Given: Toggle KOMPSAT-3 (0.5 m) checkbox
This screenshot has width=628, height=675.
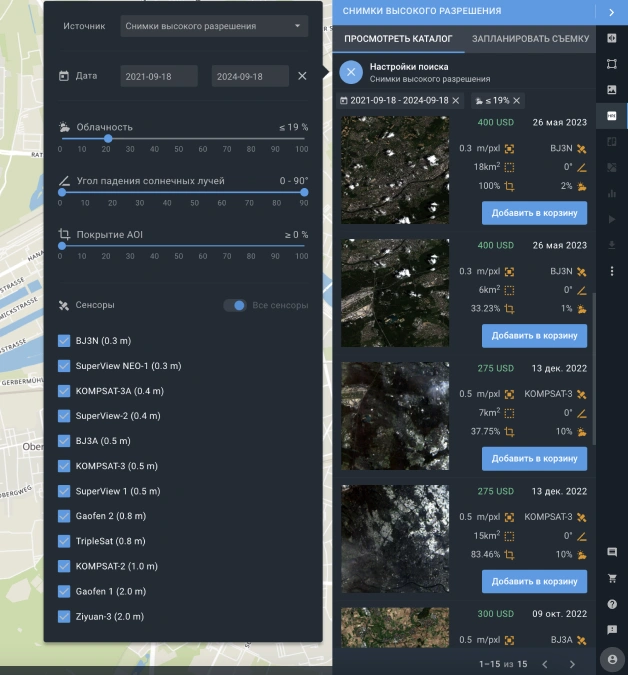Looking at the screenshot, I should 64,466.
